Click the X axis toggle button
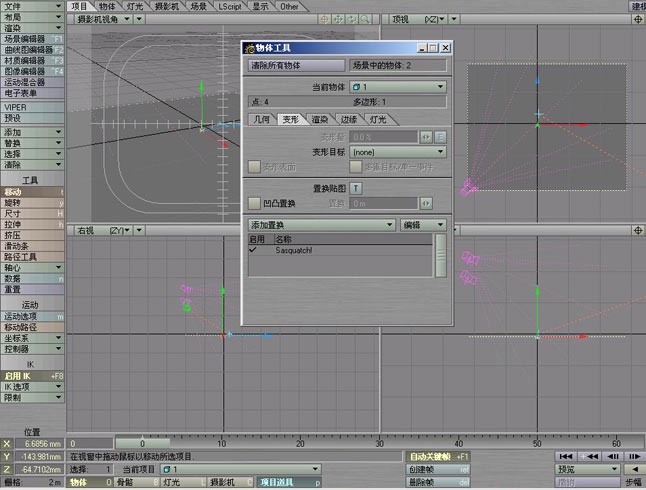646x490 pixels. click(x=7, y=444)
